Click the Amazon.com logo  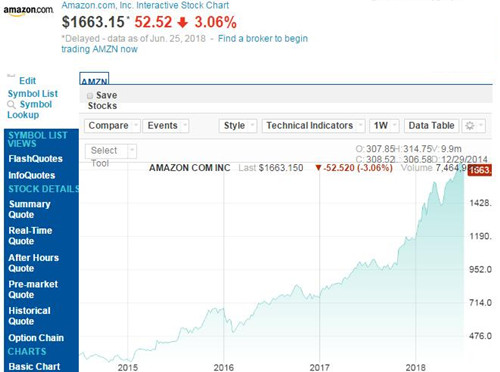tap(28, 10)
